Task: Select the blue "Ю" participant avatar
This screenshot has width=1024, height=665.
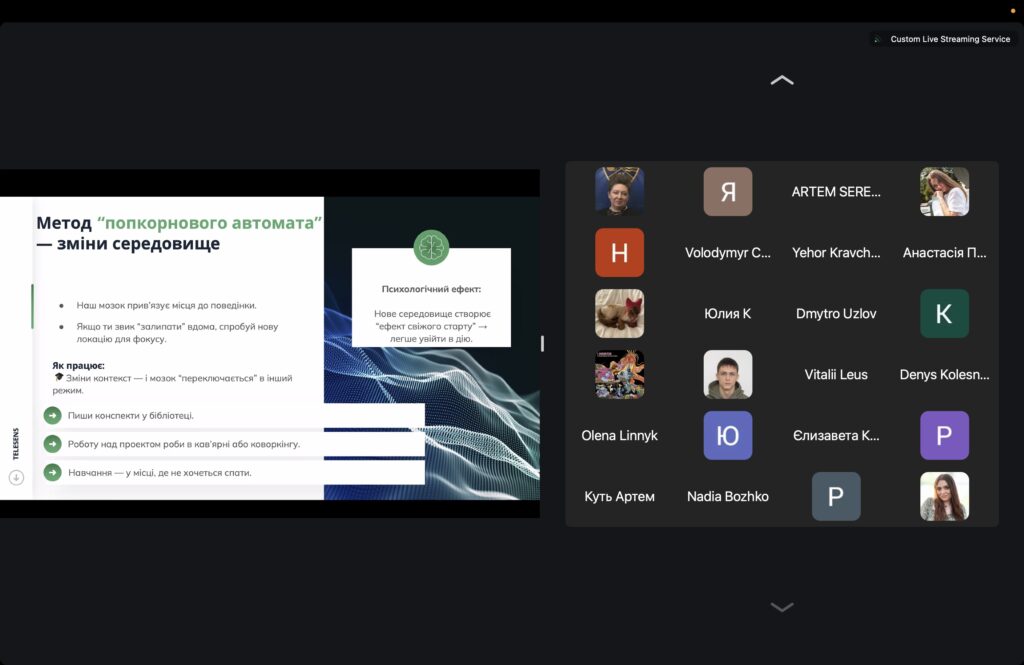Action: (x=727, y=435)
